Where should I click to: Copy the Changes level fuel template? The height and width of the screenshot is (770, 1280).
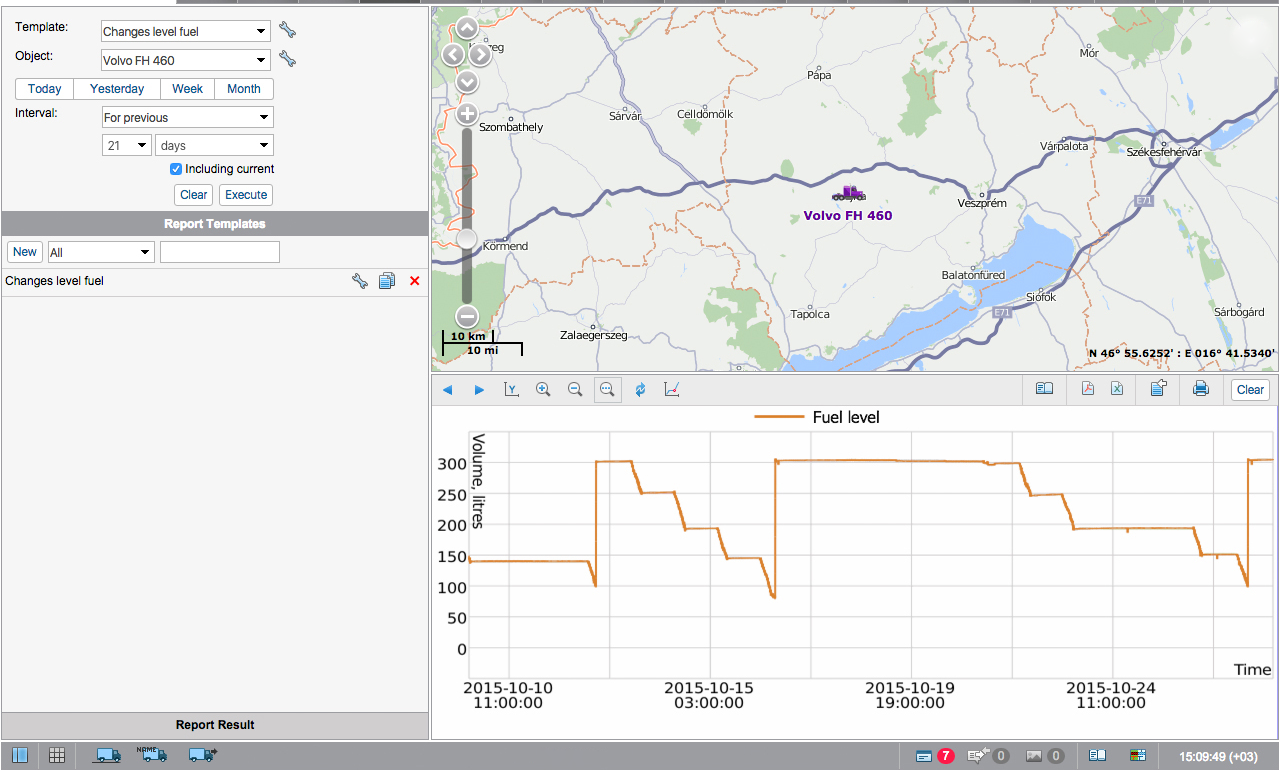tap(387, 282)
